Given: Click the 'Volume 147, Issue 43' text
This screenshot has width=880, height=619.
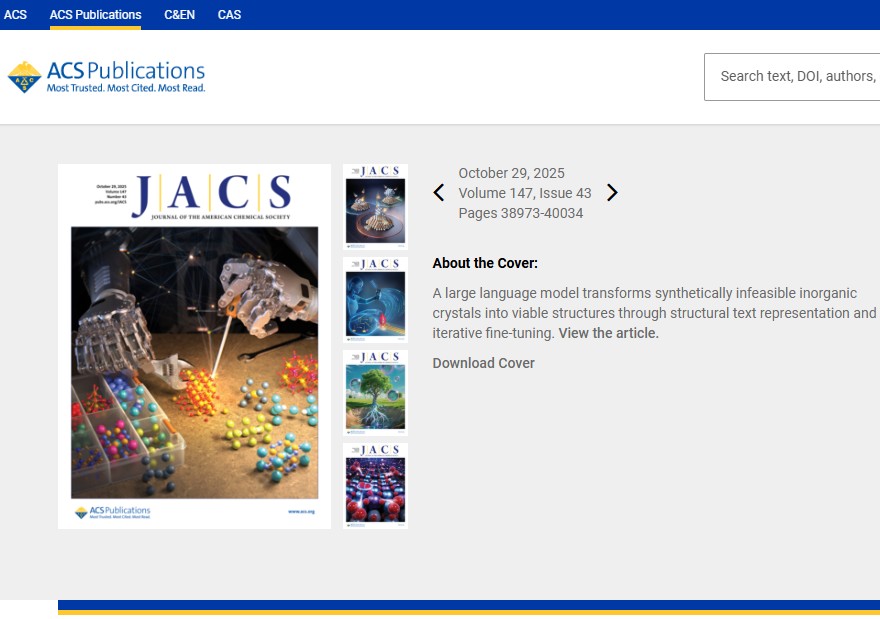Looking at the screenshot, I should click(525, 193).
